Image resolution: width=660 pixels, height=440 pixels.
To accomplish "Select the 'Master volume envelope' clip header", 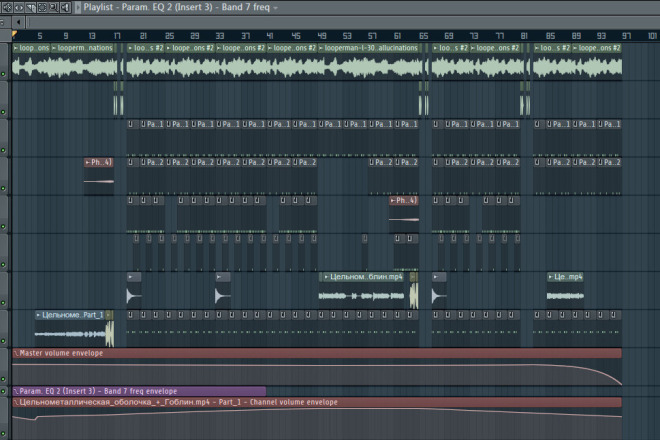I will click(317, 353).
